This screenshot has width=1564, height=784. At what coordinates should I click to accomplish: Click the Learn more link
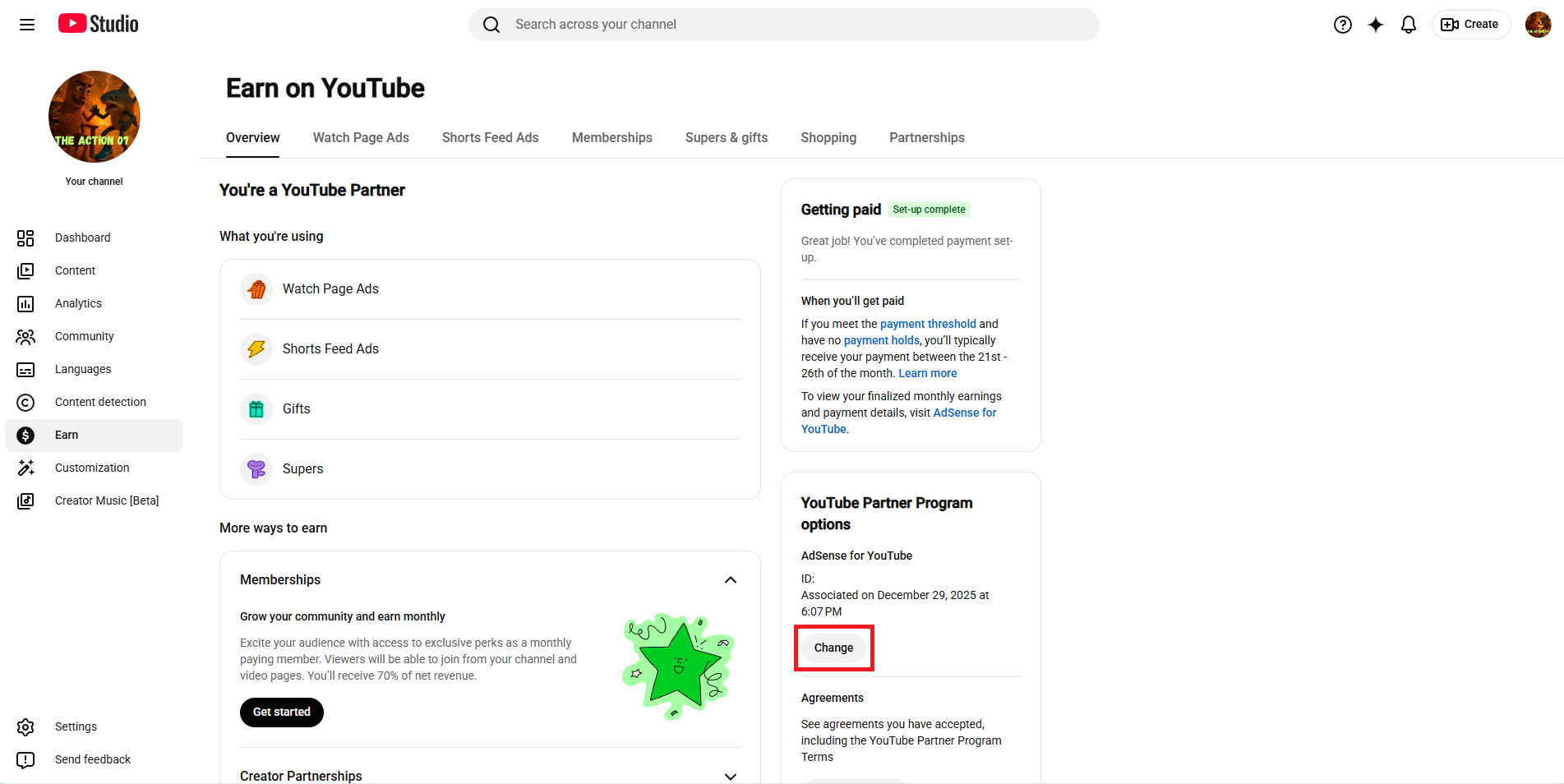(x=928, y=373)
